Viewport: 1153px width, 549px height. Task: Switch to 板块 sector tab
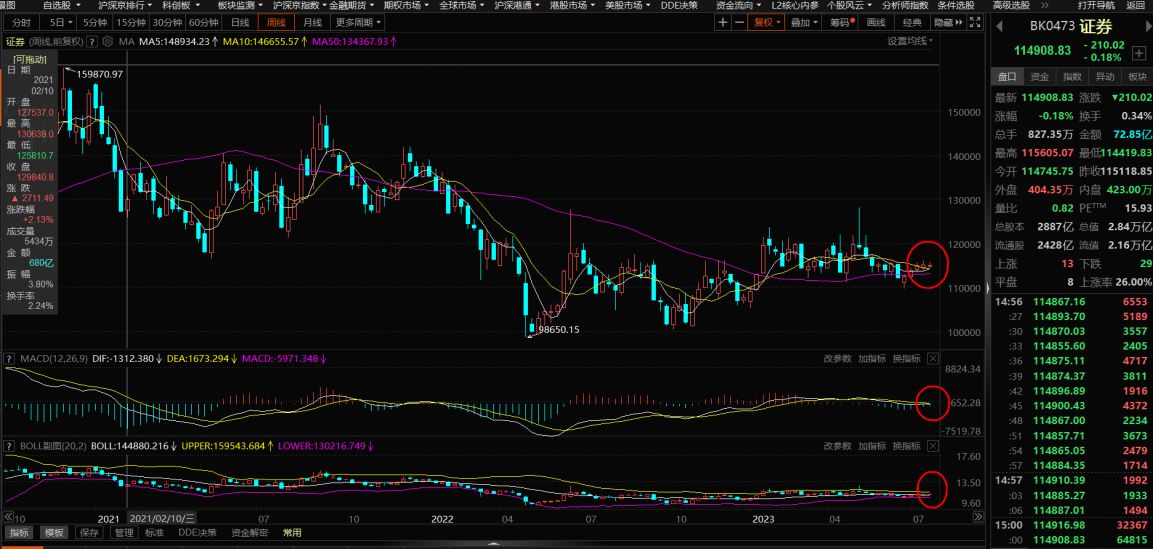(x=1137, y=76)
